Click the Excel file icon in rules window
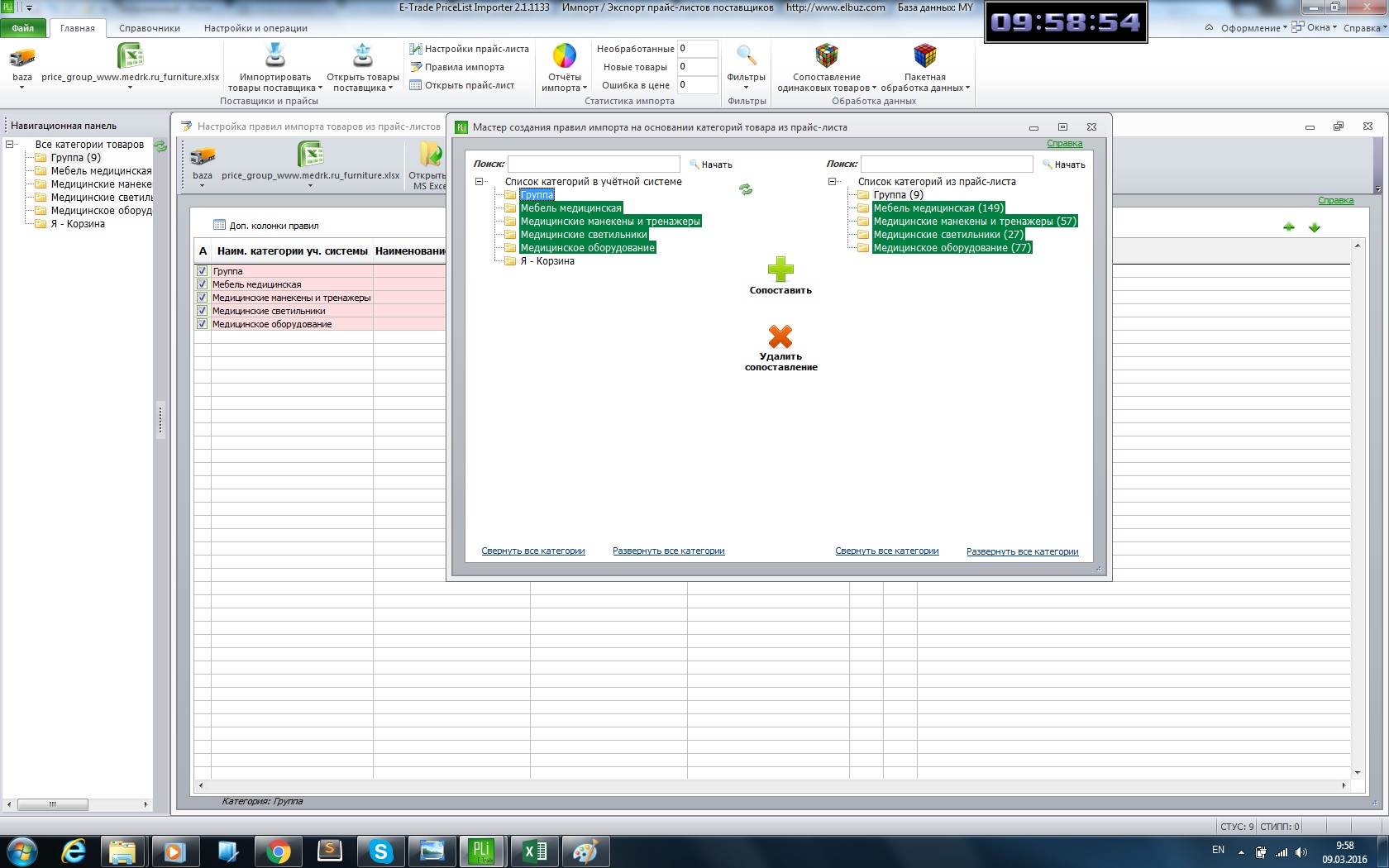Screen dimensions: 1389x868 tap(311, 155)
